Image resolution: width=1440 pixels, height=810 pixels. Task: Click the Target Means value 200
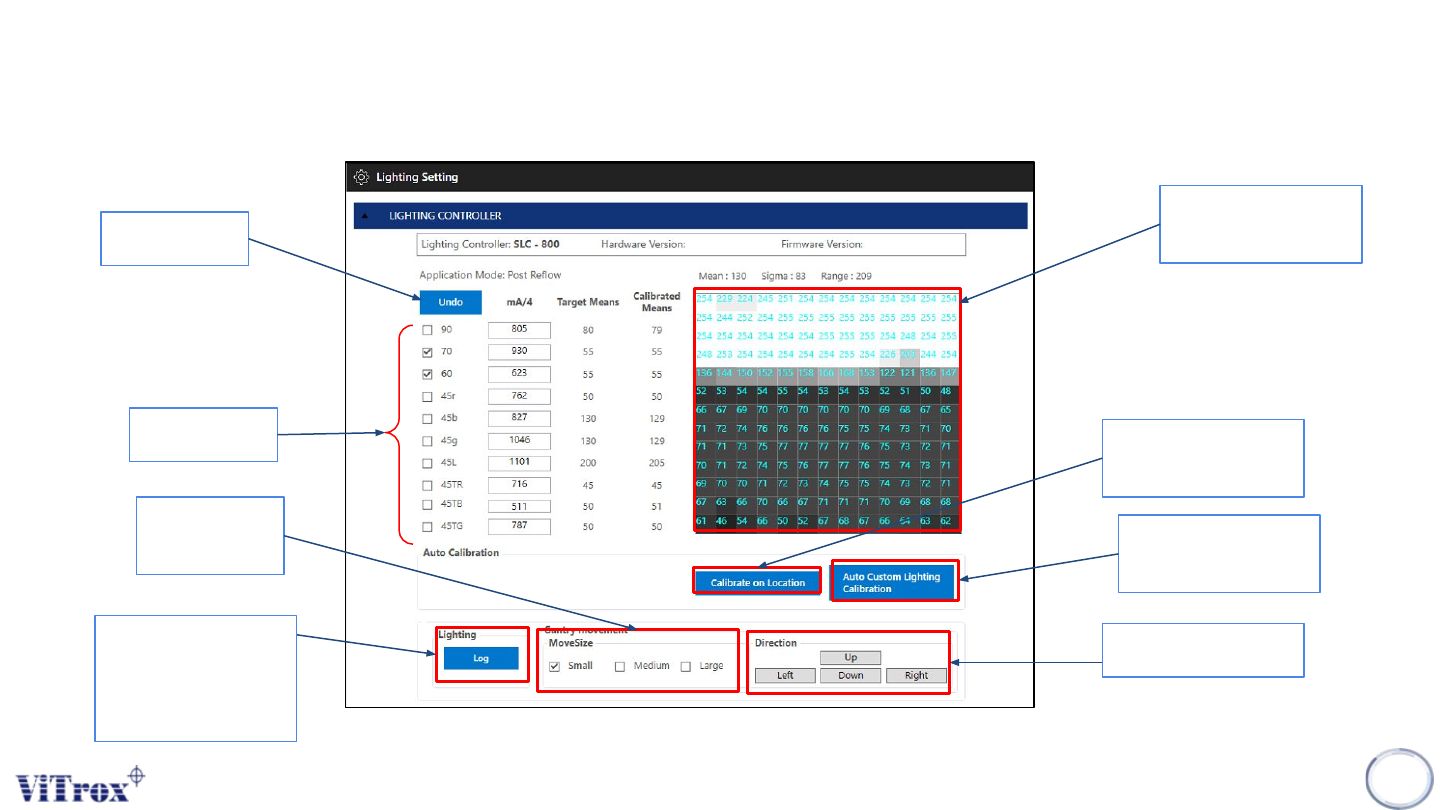click(588, 463)
